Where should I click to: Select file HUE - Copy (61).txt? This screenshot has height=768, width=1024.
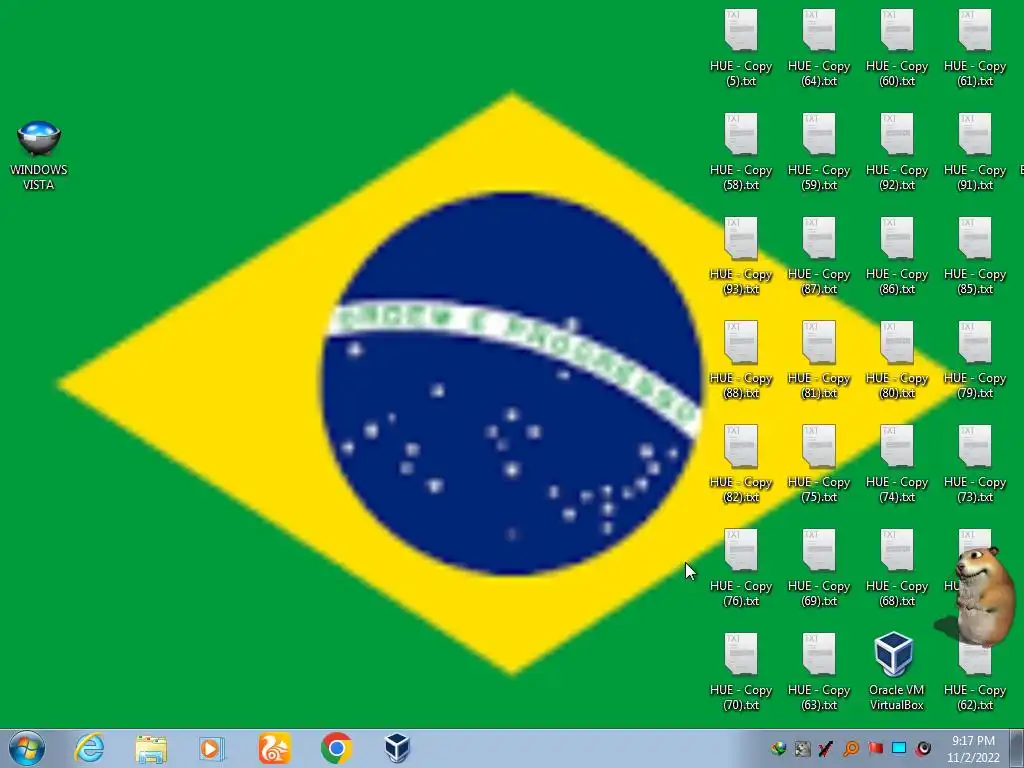click(974, 48)
